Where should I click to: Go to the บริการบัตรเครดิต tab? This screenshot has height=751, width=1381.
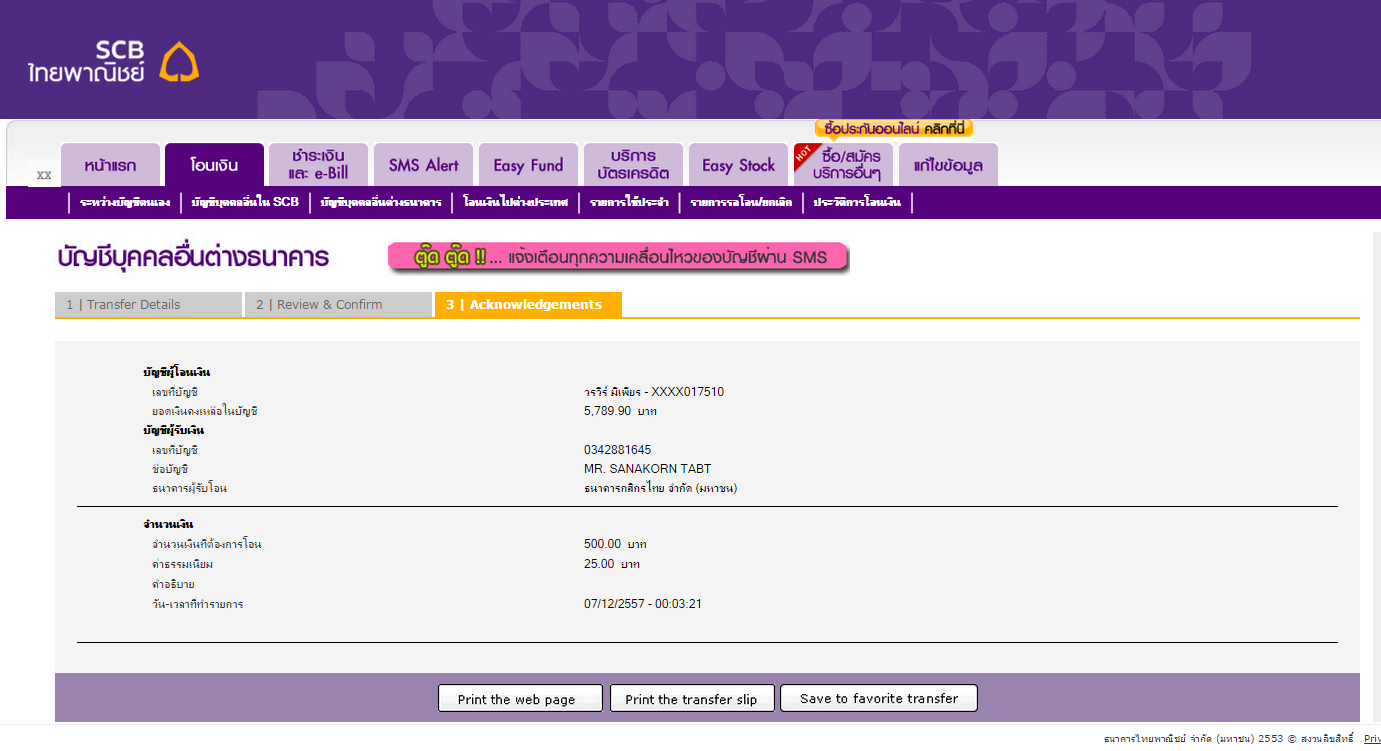coord(633,165)
